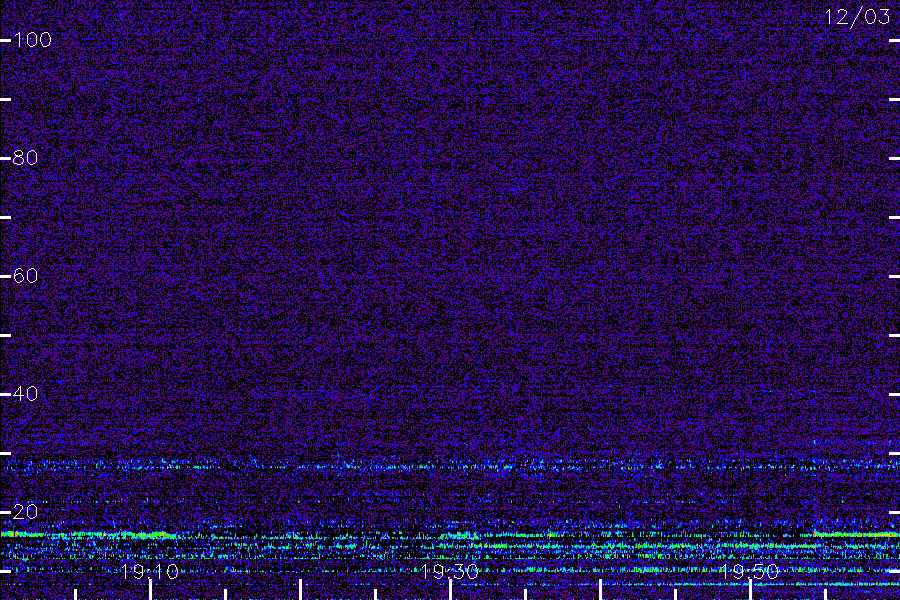Click the 19:10 time axis label
900x600 pixels.
(x=150, y=572)
